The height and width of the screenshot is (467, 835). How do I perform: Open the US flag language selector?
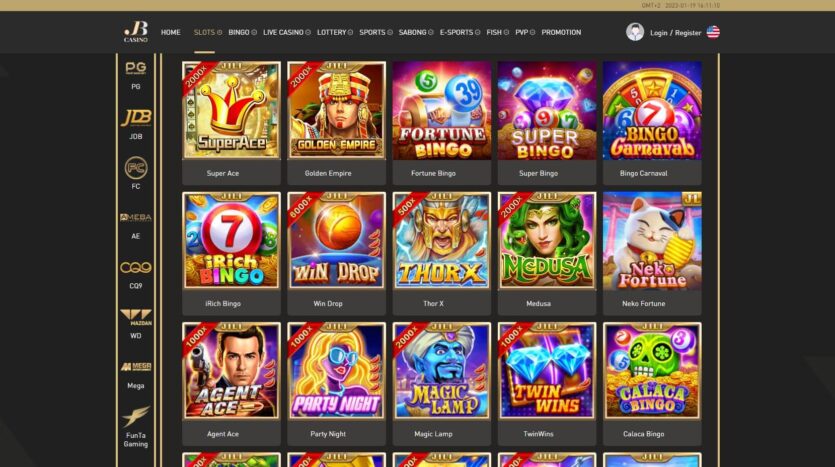click(713, 32)
